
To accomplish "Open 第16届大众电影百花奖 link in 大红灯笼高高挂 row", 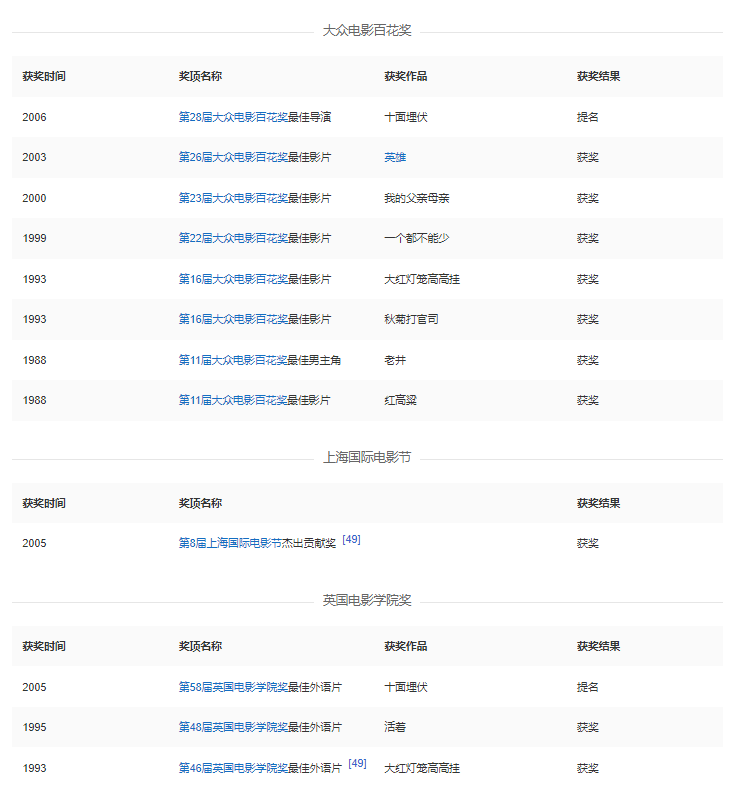I will [x=233, y=279].
